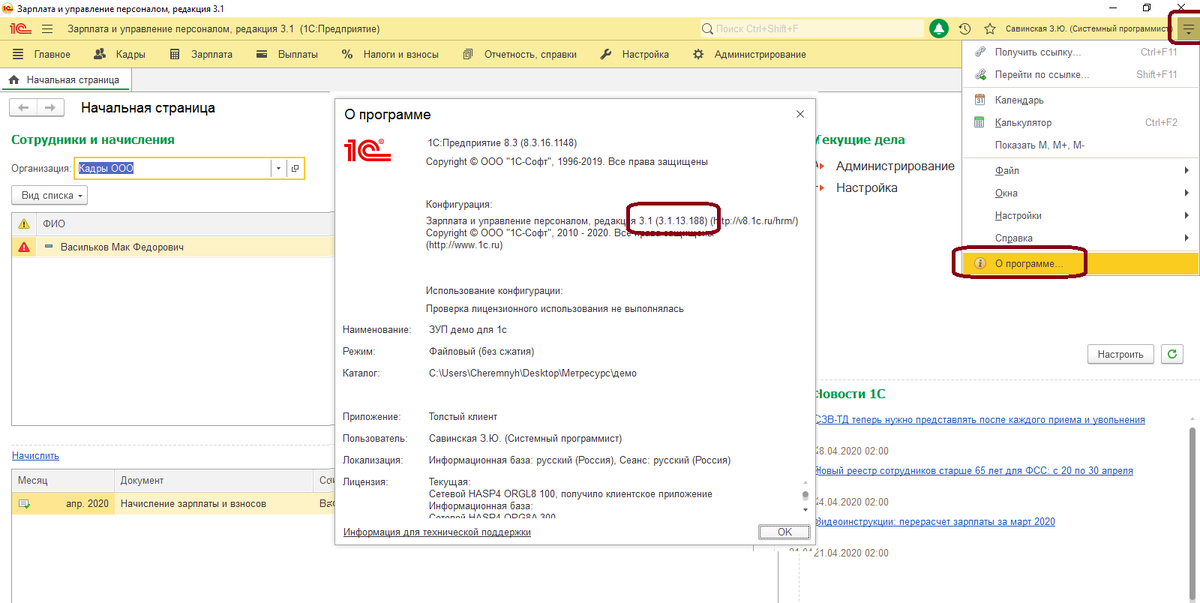Image resolution: width=1200 pixels, height=603 pixels.
Task: Go back with left arrow navigation button
Action: click(x=24, y=108)
